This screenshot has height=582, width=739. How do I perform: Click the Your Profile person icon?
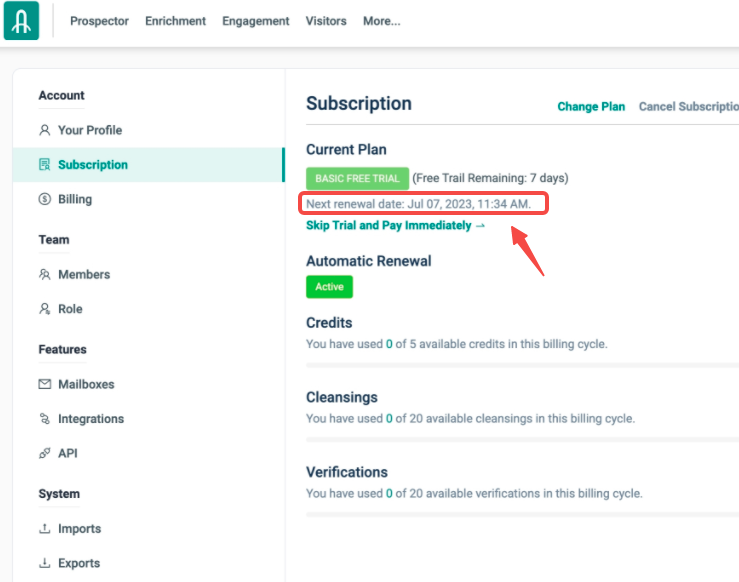pyautogui.click(x=44, y=130)
